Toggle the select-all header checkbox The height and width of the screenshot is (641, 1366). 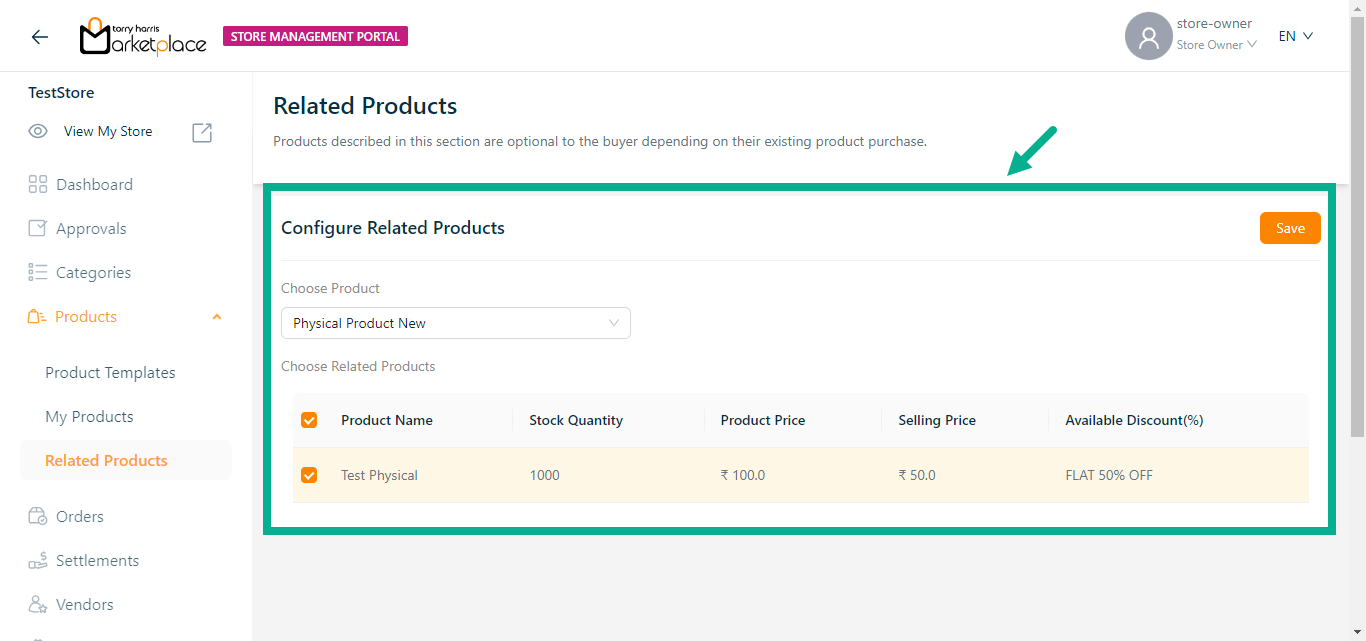[309, 420]
